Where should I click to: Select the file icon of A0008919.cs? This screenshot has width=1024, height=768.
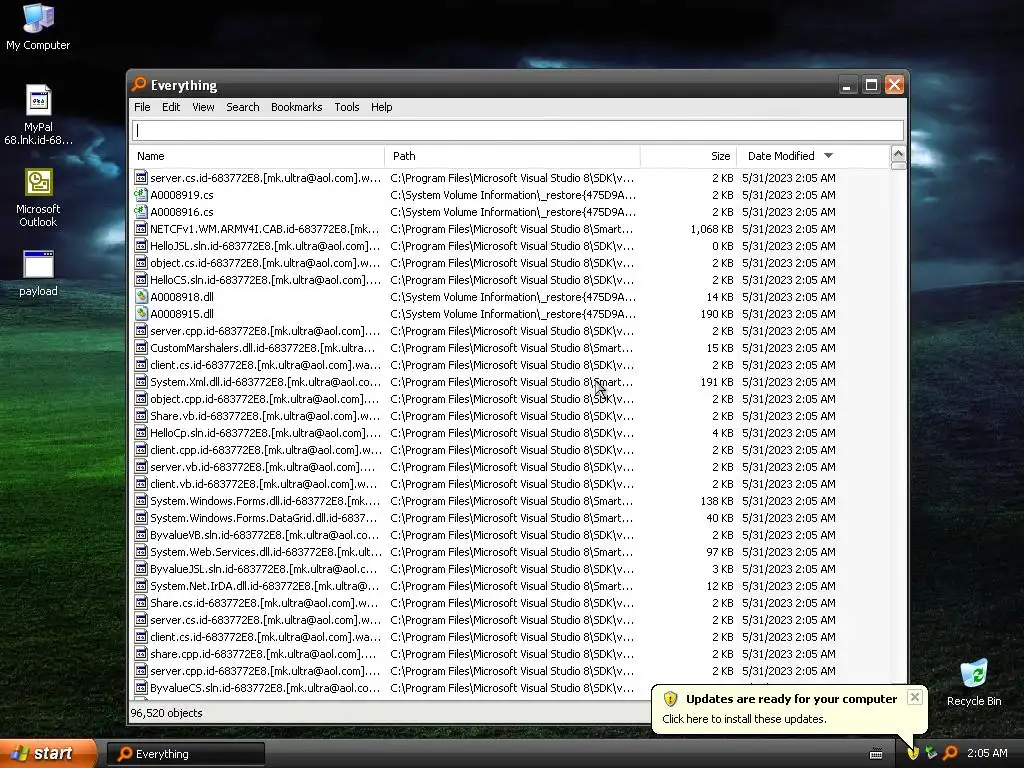click(x=140, y=195)
